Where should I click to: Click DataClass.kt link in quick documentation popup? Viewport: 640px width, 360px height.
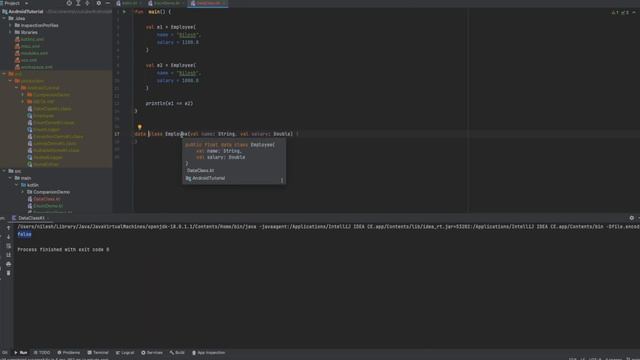200,171
